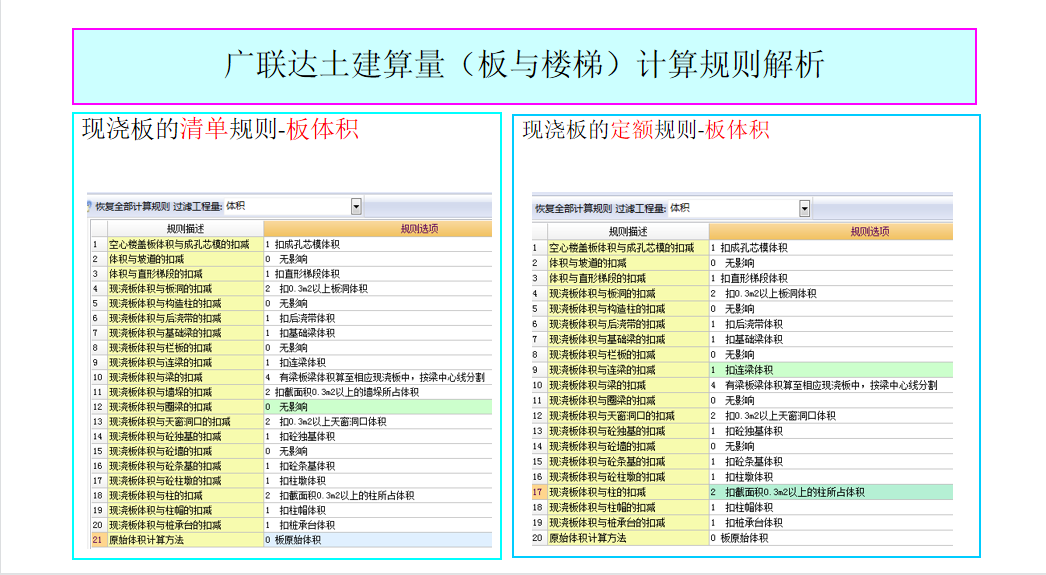Viewport: 1046px width, 575px height.
Task: Click row number 17 in the 定额规则 table
Action: (538, 492)
